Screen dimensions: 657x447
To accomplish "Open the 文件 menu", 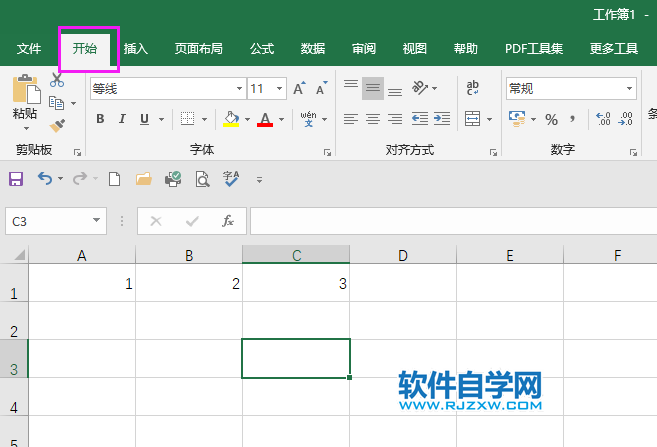I will 29,49.
